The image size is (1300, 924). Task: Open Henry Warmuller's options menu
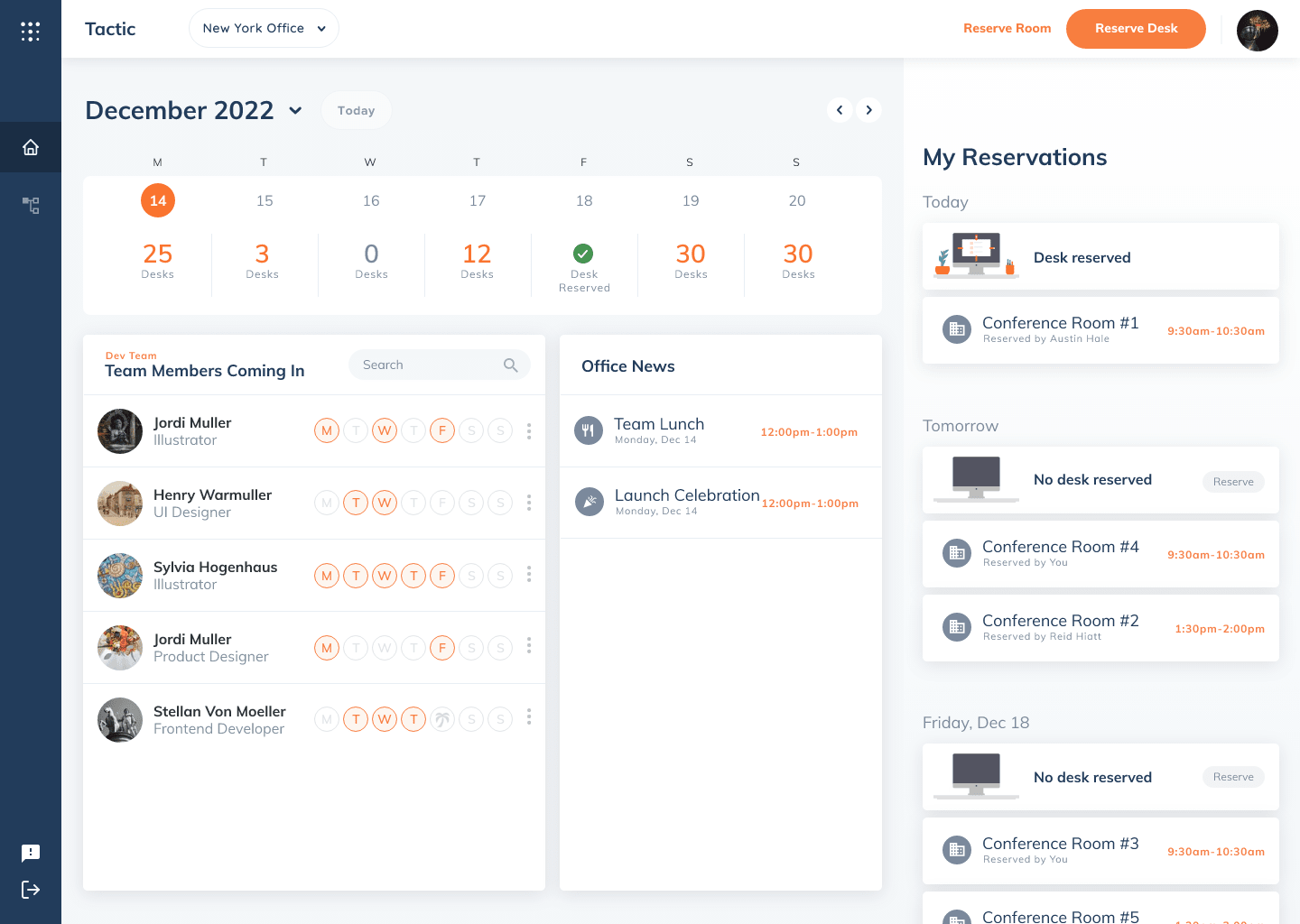coord(529,503)
